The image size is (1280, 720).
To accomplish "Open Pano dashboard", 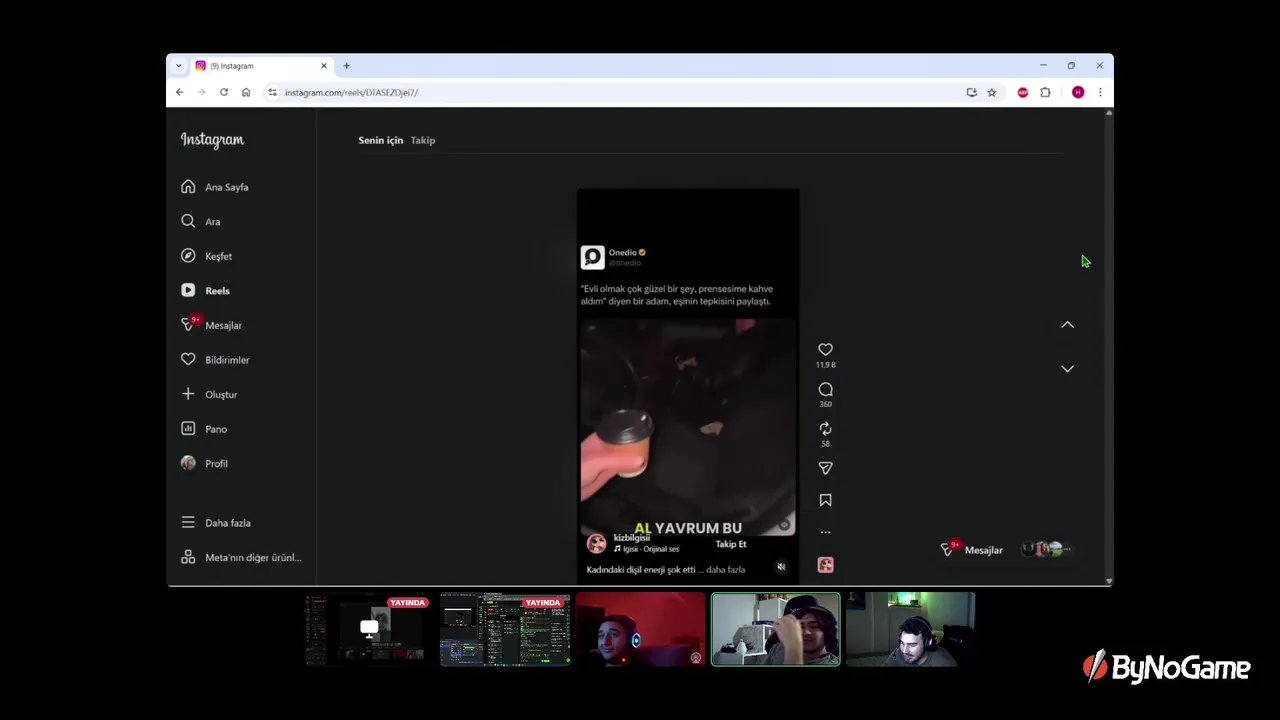I will point(204,429).
